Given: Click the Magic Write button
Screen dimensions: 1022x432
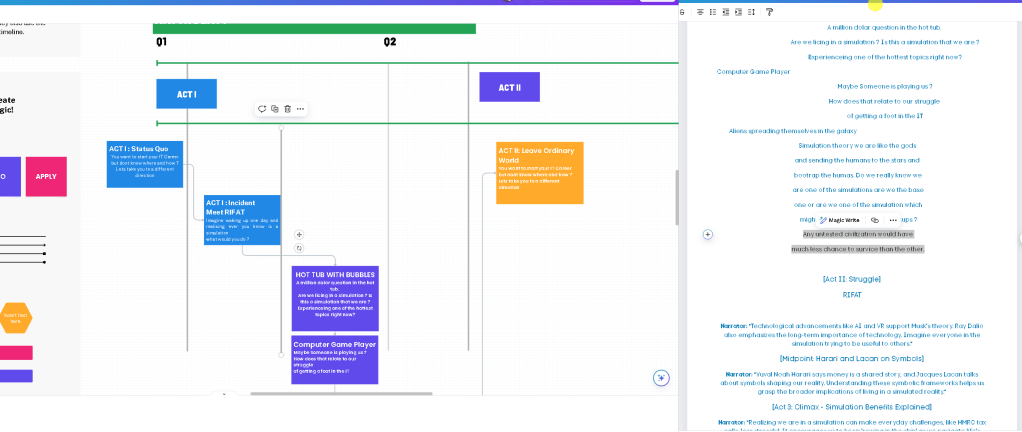Looking at the screenshot, I should [840, 220].
